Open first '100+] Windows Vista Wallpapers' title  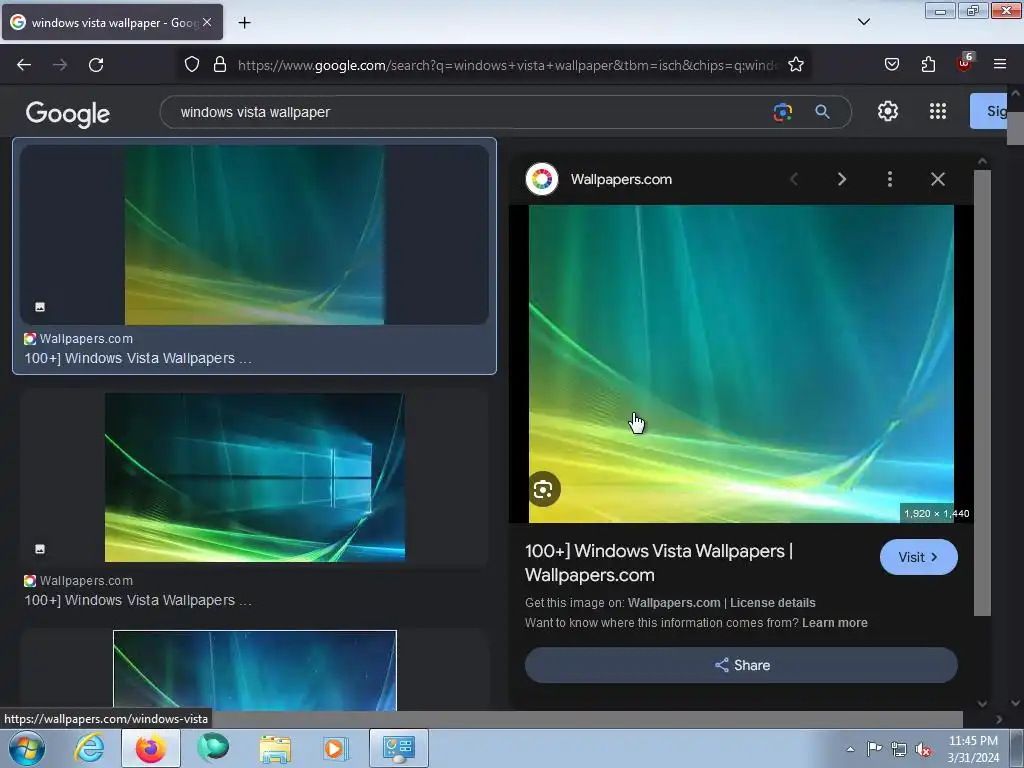pos(138,359)
